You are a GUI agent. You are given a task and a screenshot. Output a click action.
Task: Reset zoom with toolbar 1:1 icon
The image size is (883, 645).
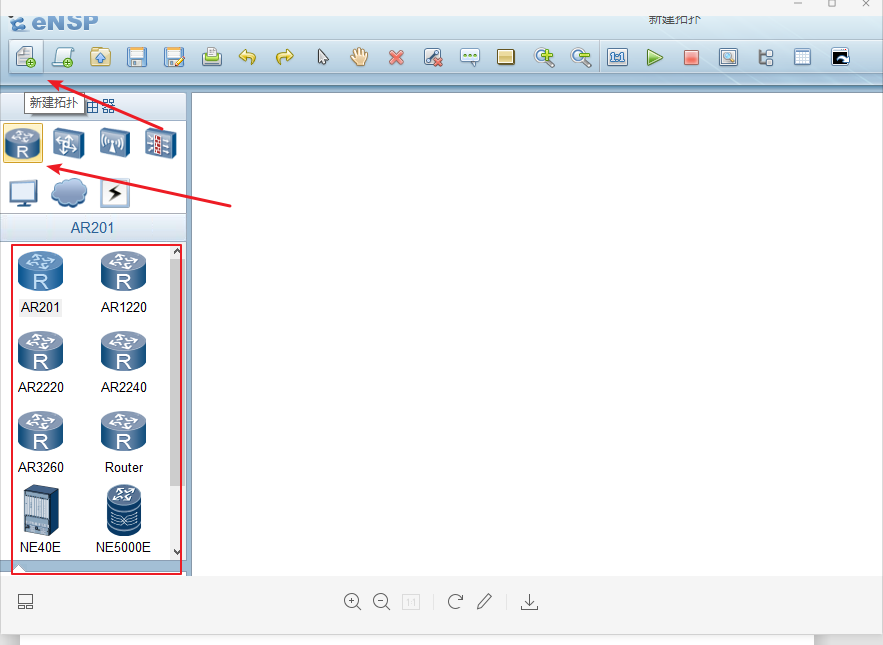click(x=617, y=57)
